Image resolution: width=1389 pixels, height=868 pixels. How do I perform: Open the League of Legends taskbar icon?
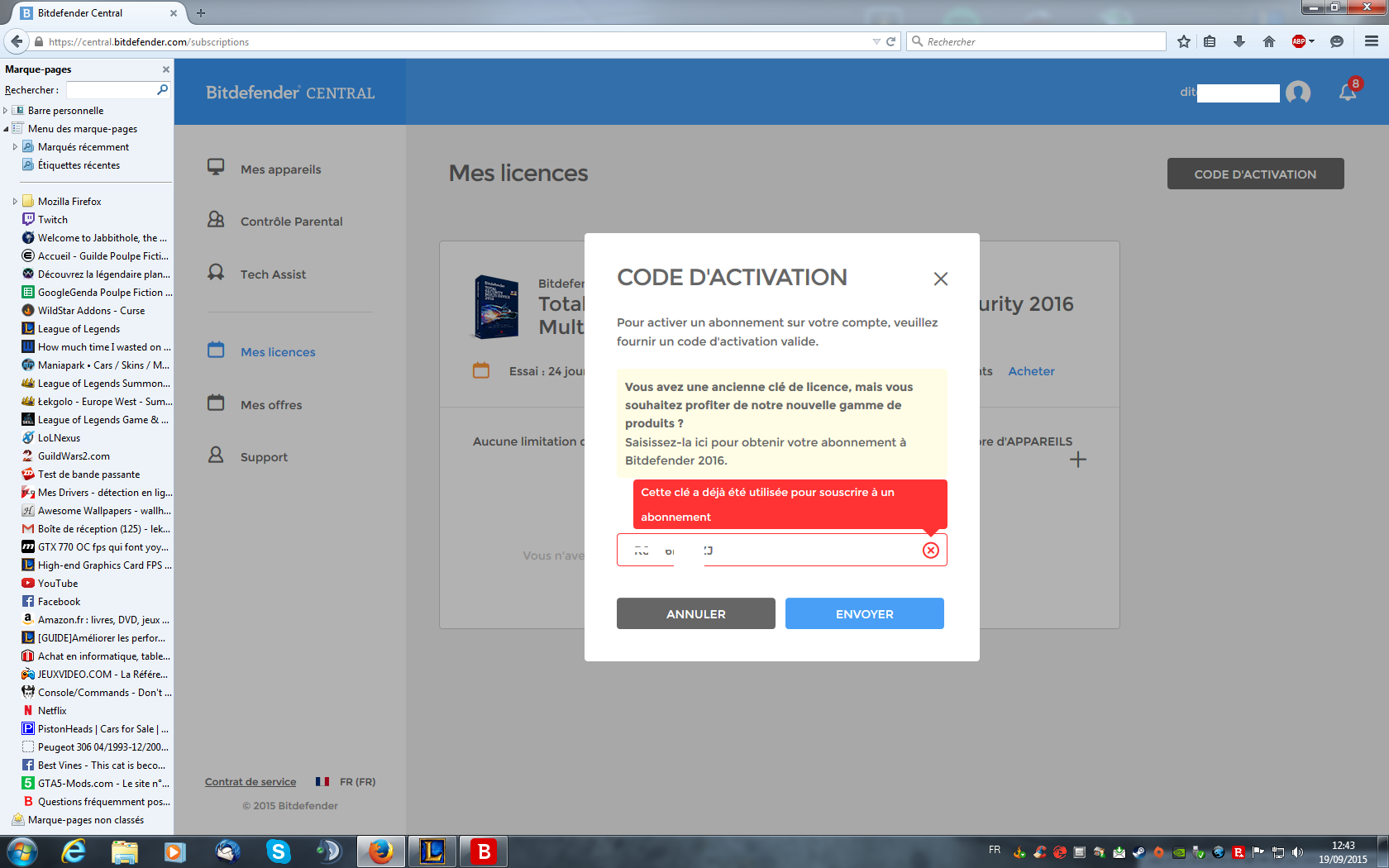(x=432, y=851)
